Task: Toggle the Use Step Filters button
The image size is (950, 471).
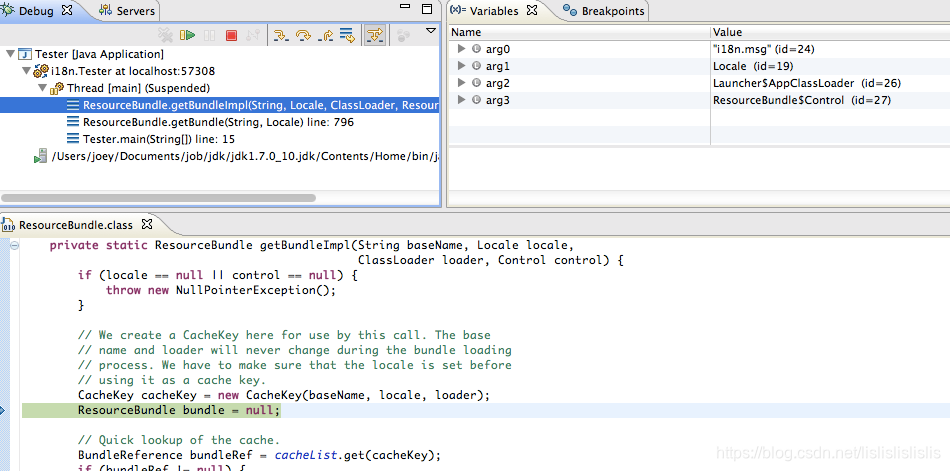Action: (374, 36)
